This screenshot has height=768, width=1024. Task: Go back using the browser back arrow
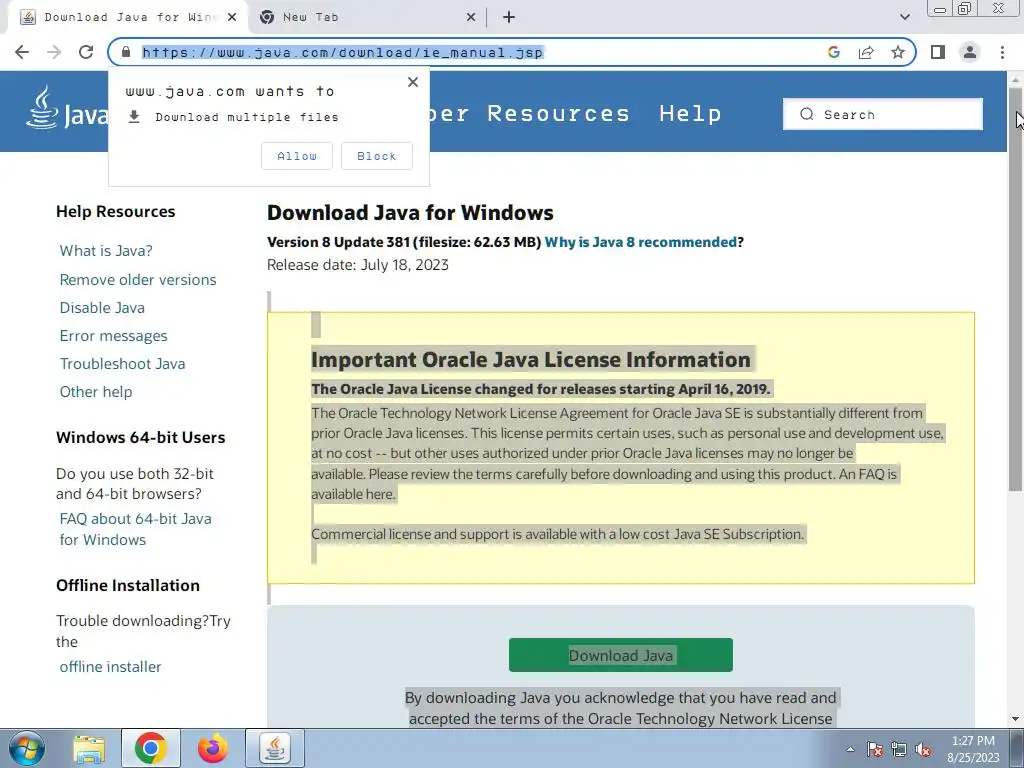[22, 52]
